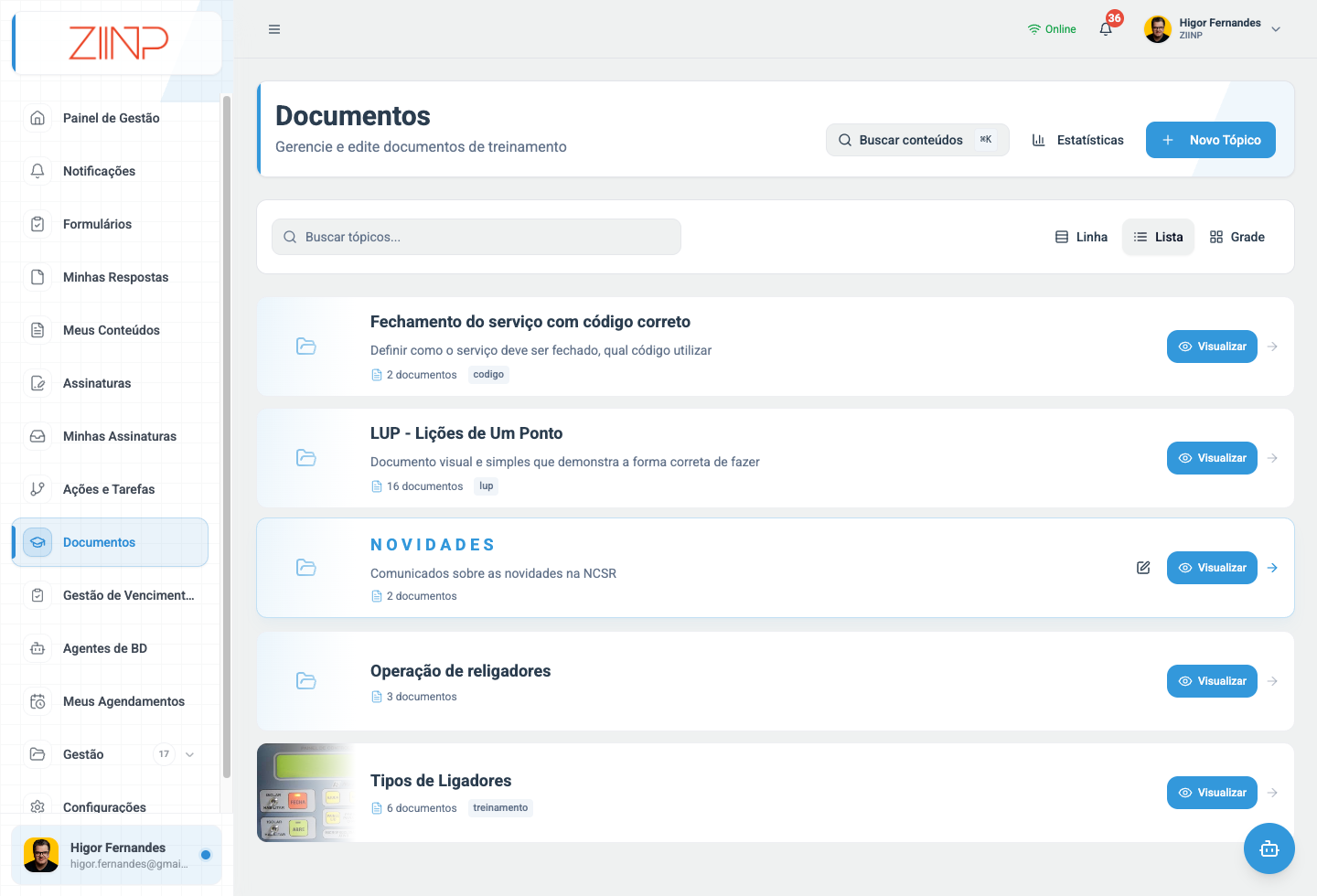Click Visualizar for LUP - Lições de Um Ponto
1317x896 pixels.
pos(1212,458)
